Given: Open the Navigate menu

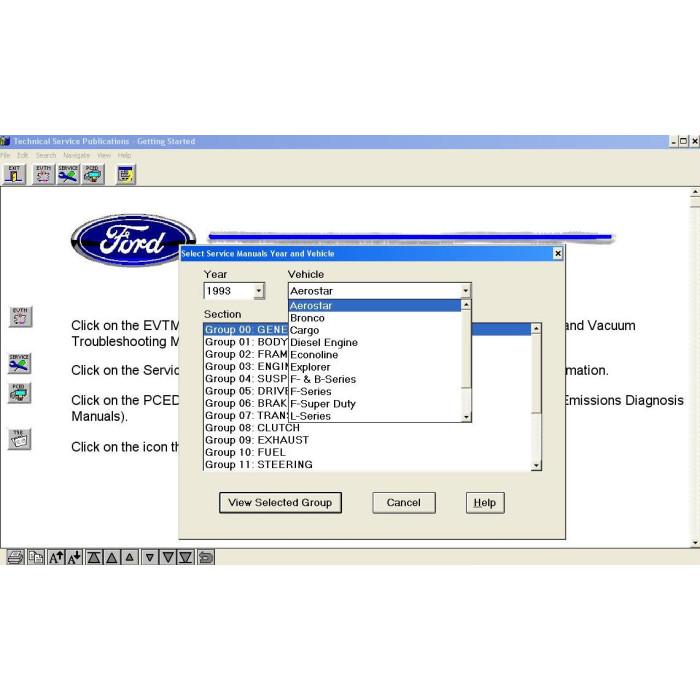Looking at the screenshot, I should tap(76, 155).
